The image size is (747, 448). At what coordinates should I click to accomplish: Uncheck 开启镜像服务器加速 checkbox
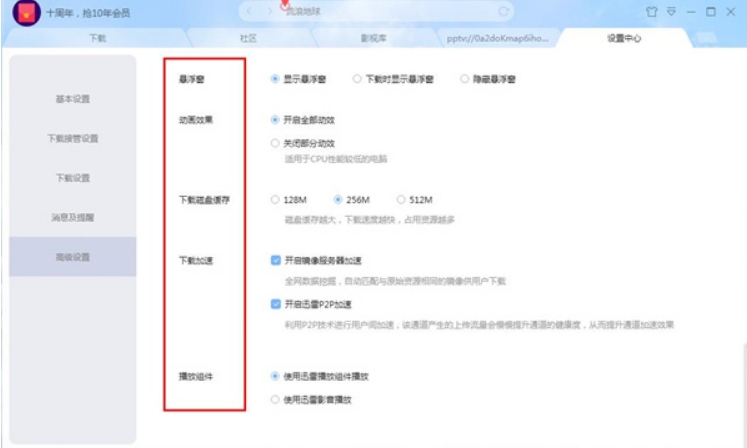pos(275,260)
